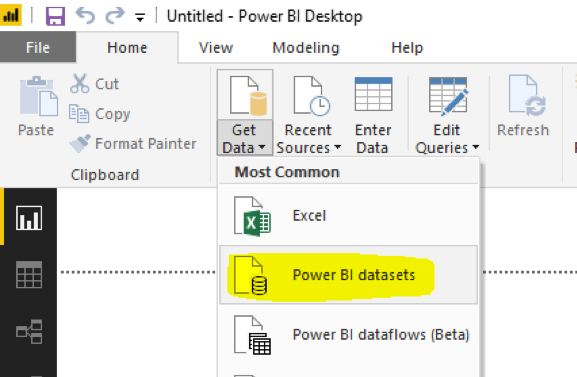Activate the Format Painter tool

(x=133, y=143)
